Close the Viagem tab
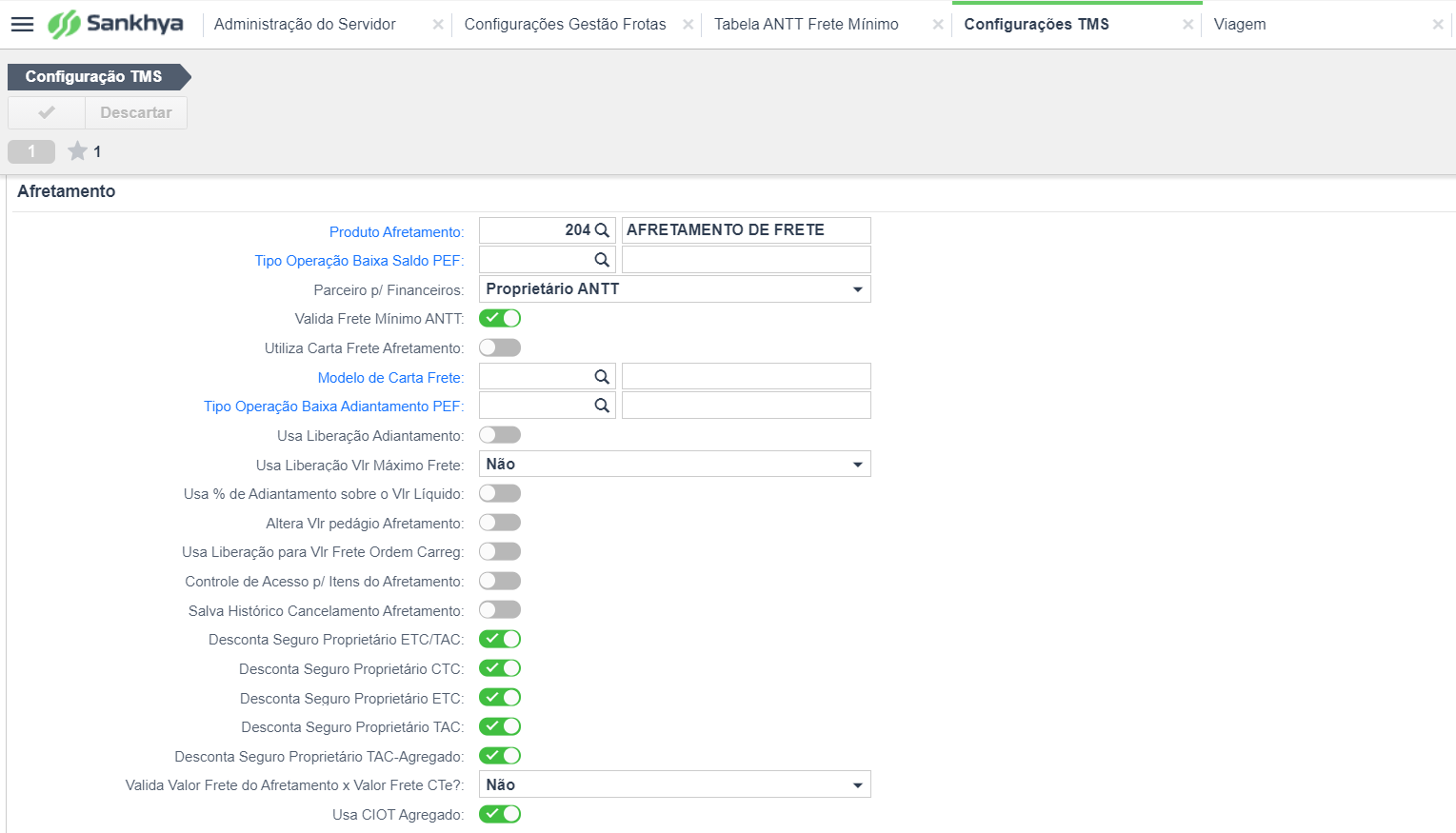This screenshot has height=833, width=1456. (x=1438, y=25)
